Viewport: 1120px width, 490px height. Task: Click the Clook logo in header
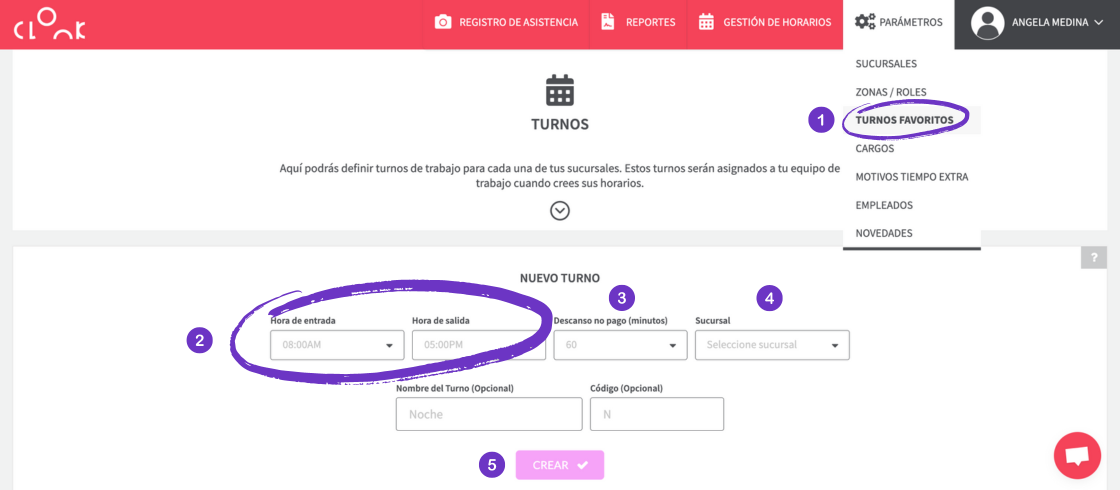point(49,24)
